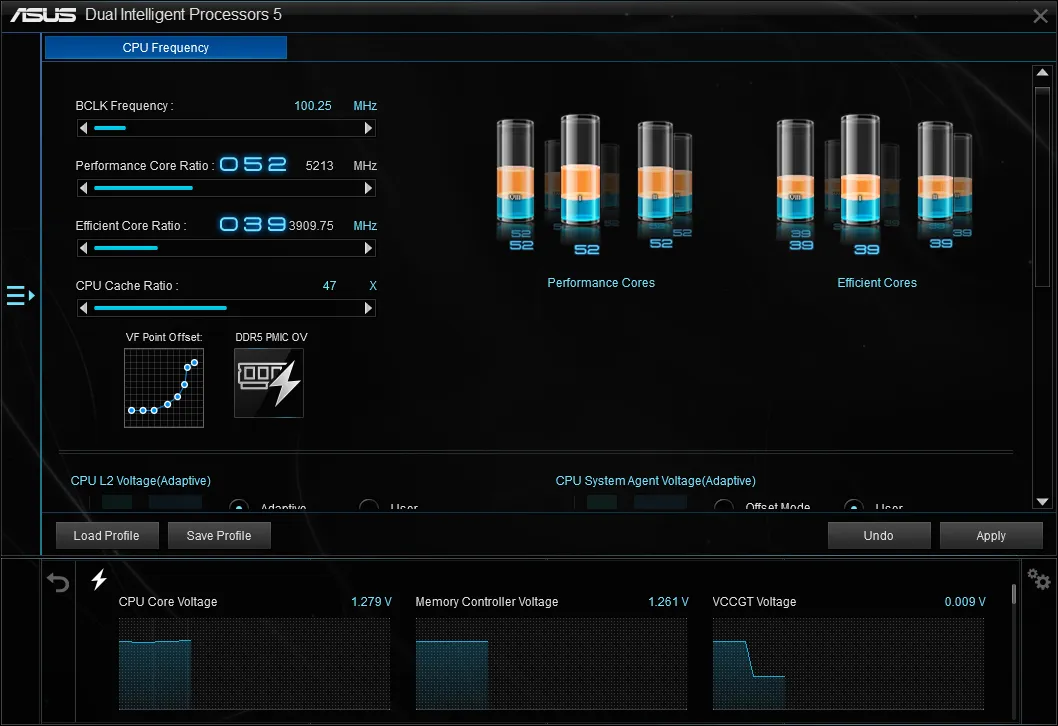Decrease BCLK Frequency with the left arrow
This screenshot has height=726, width=1058.
click(84, 128)
